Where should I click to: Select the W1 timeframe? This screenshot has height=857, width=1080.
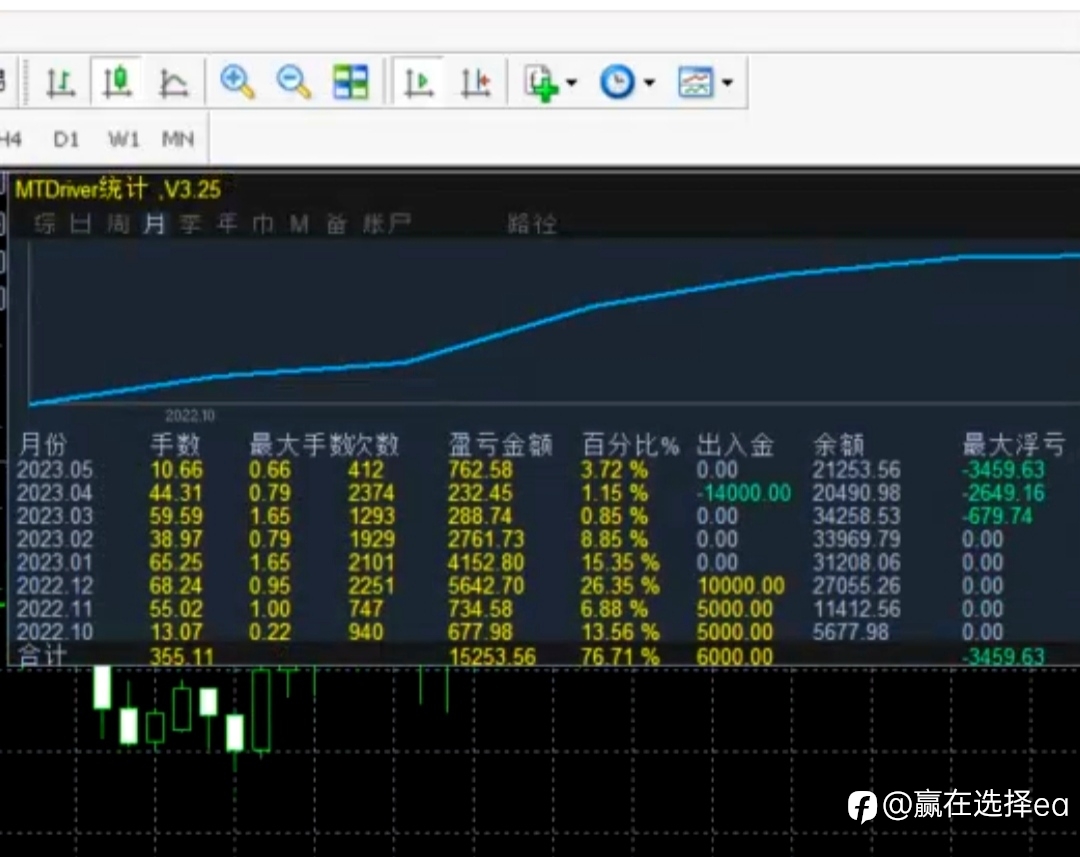pos(124,140)
